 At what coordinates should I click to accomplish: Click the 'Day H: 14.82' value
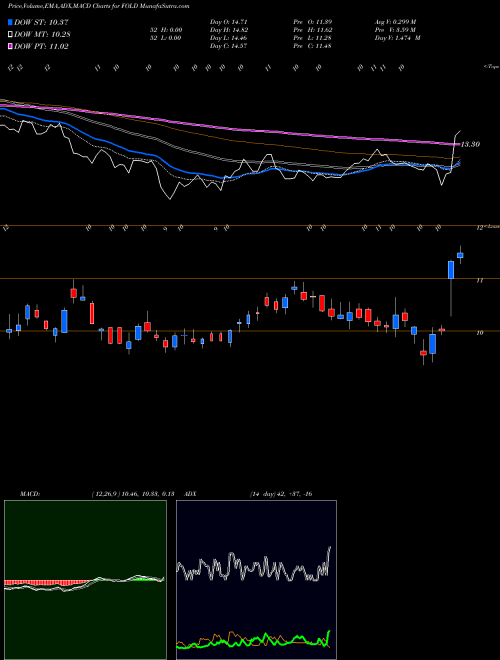pyautogui.click(x=229, y=30)
